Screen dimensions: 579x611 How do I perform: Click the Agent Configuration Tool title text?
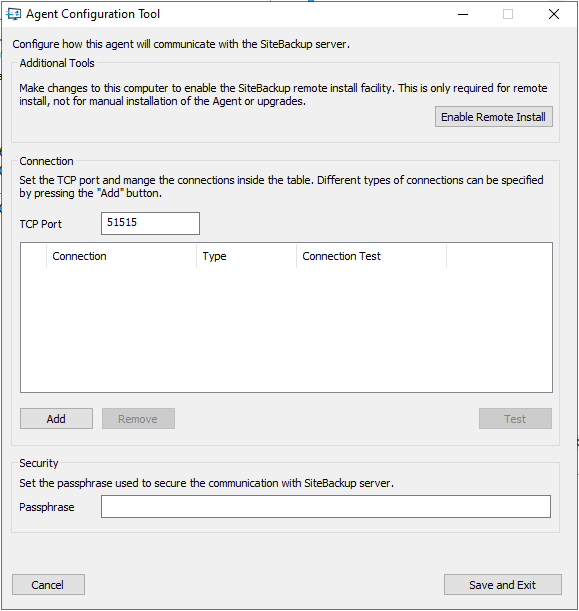coord(93,14)
